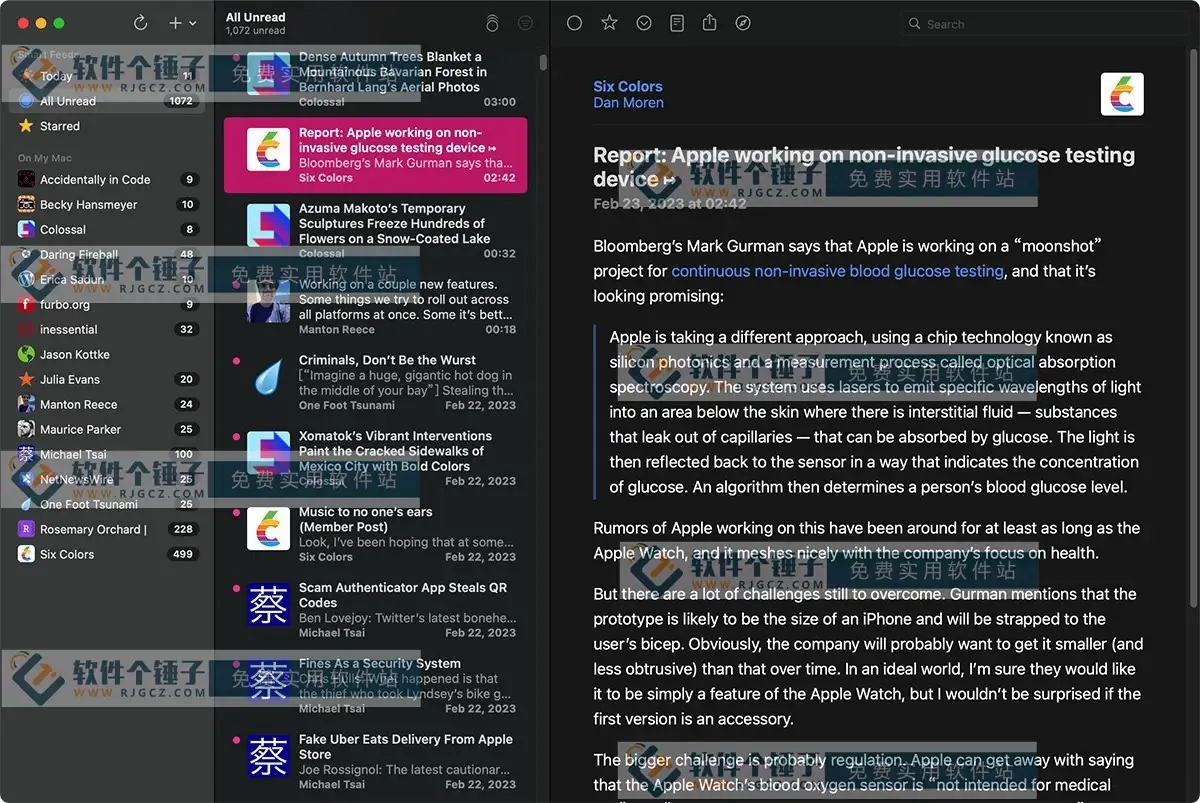This screenshot has width=1200, height=803.
Task: Open the Music to no one's ears post
Action: click(x=376, y=535)
